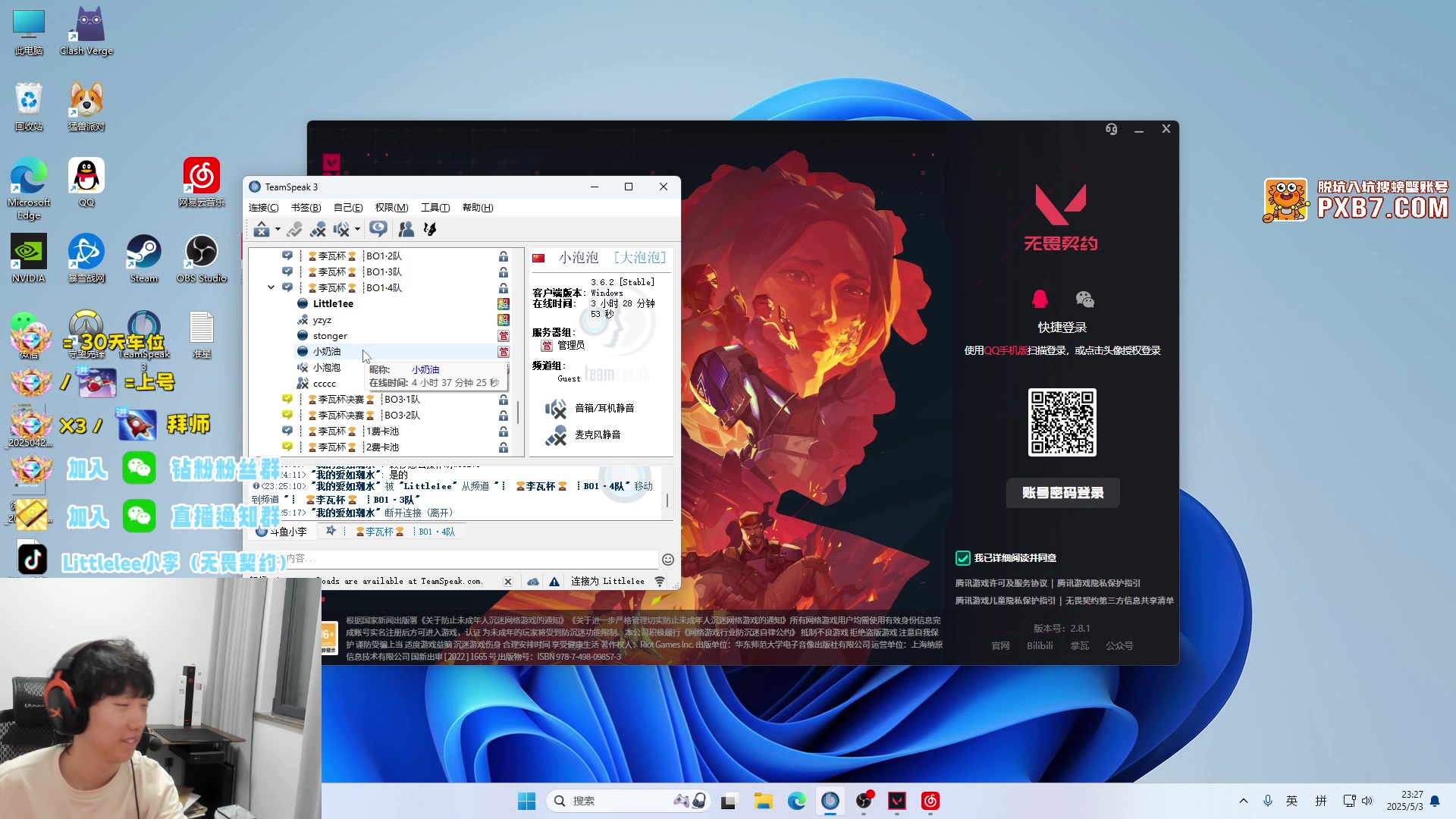This screenshot has width=1456, height=819.
Task: Toggle 我已详细阅读并同意 checkbox
Action: tap(962, 558)
